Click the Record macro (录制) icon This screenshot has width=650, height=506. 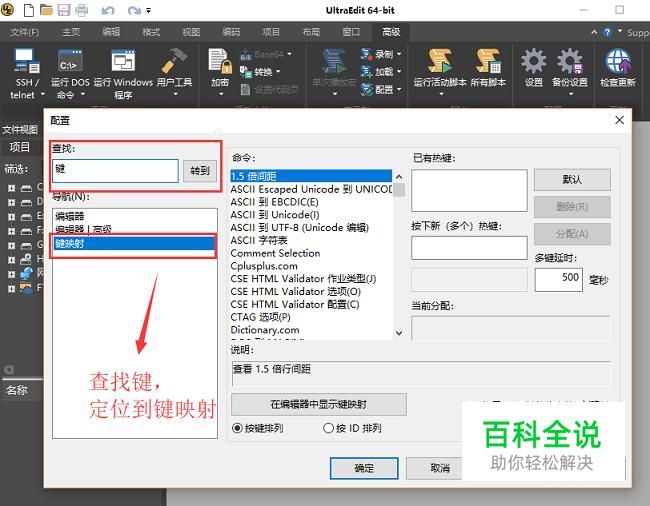pyautogui.click(x=366, y=53)
